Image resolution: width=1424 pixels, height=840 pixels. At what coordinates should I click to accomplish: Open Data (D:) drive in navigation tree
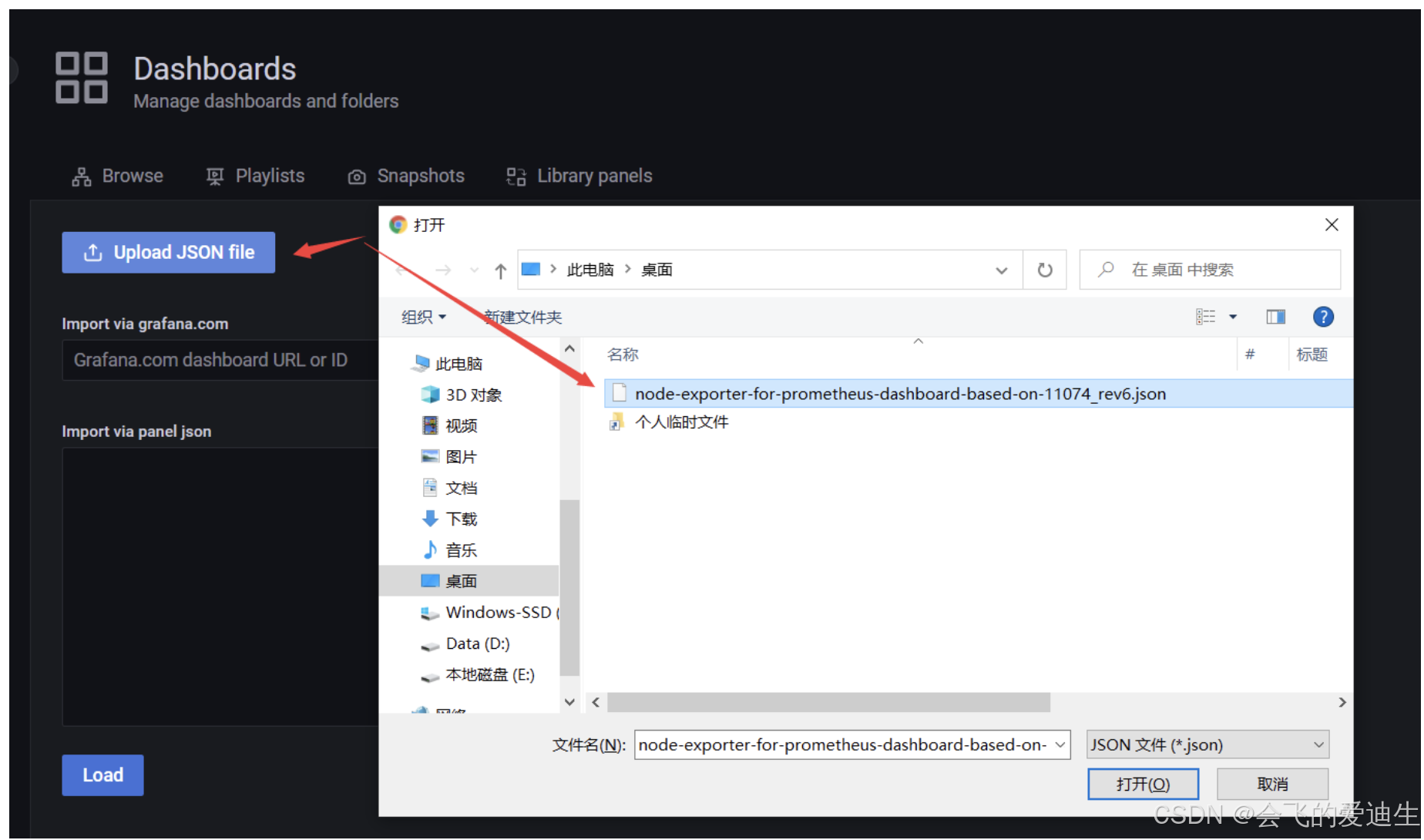coord(465,643)
